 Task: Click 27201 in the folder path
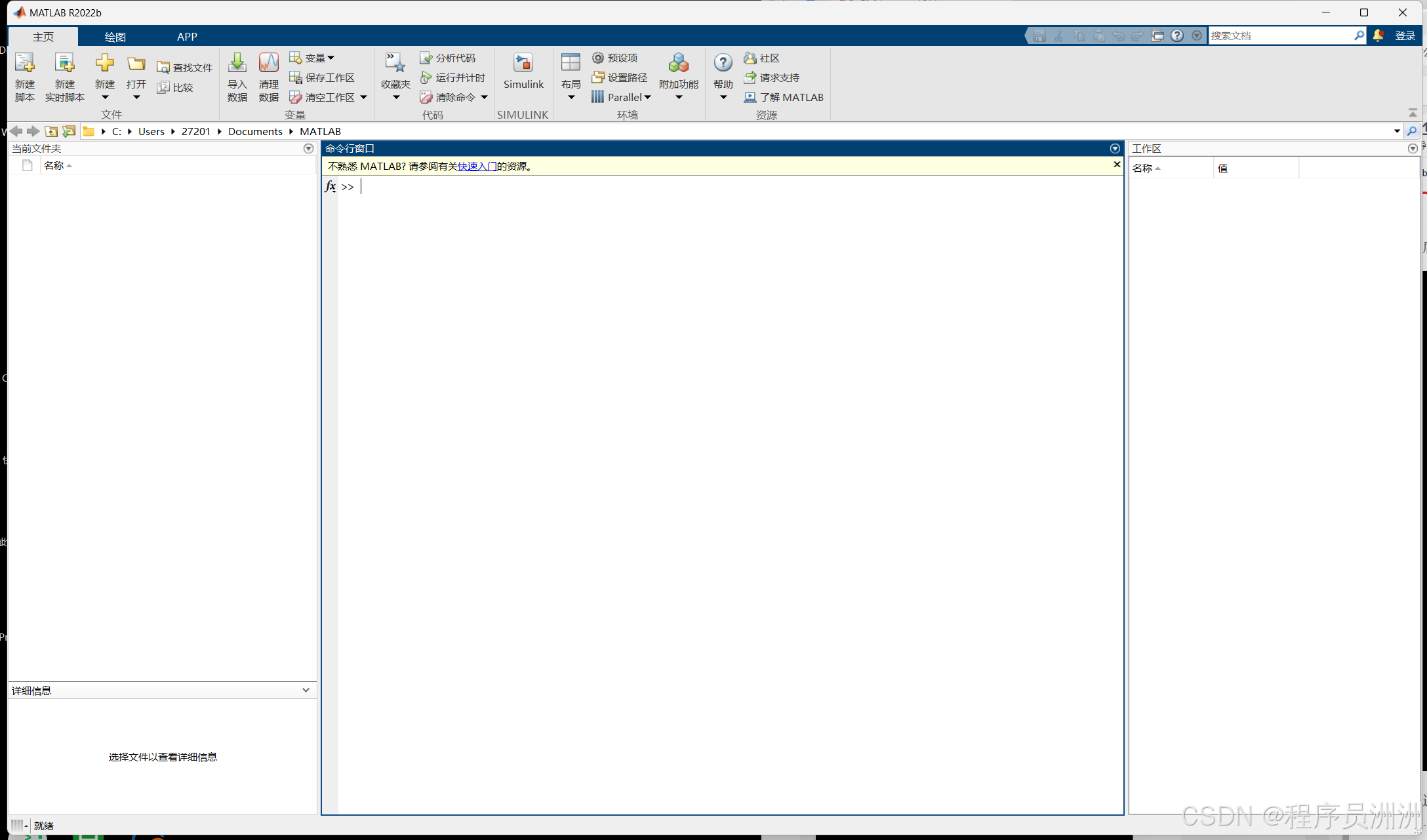(x=196, y=131)
